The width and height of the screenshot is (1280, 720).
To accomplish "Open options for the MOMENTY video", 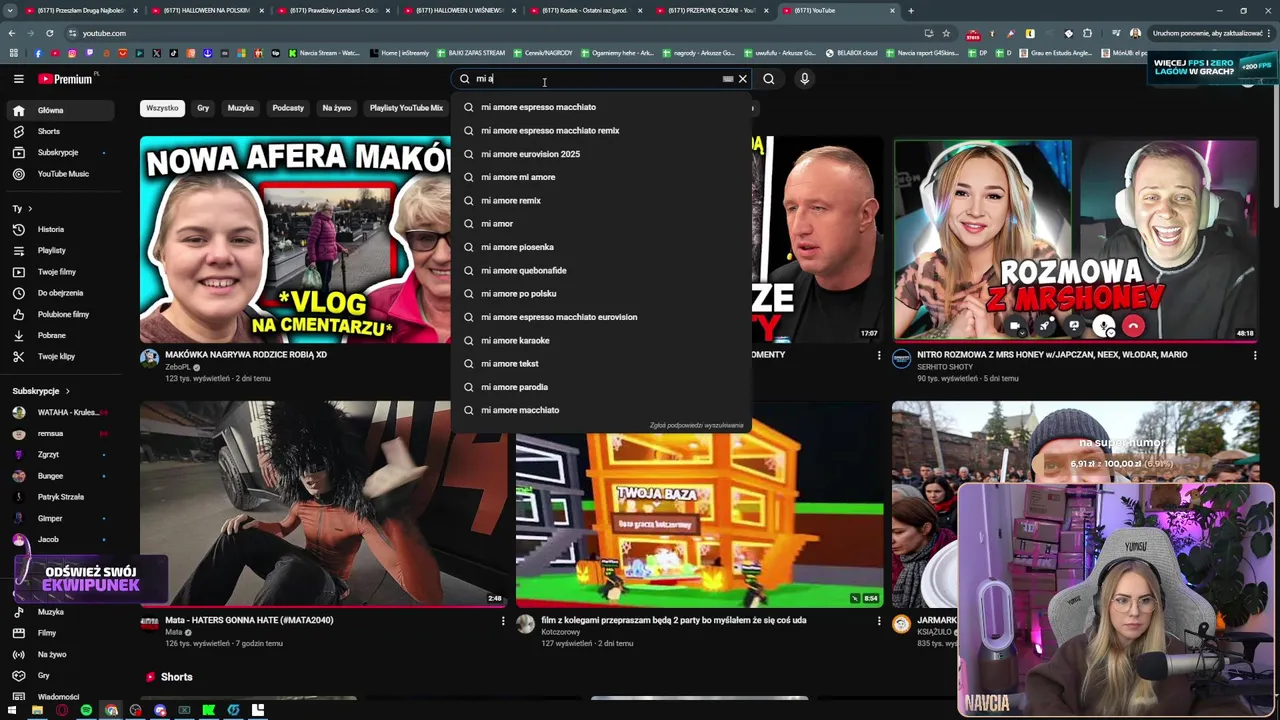I will [879, 355].
